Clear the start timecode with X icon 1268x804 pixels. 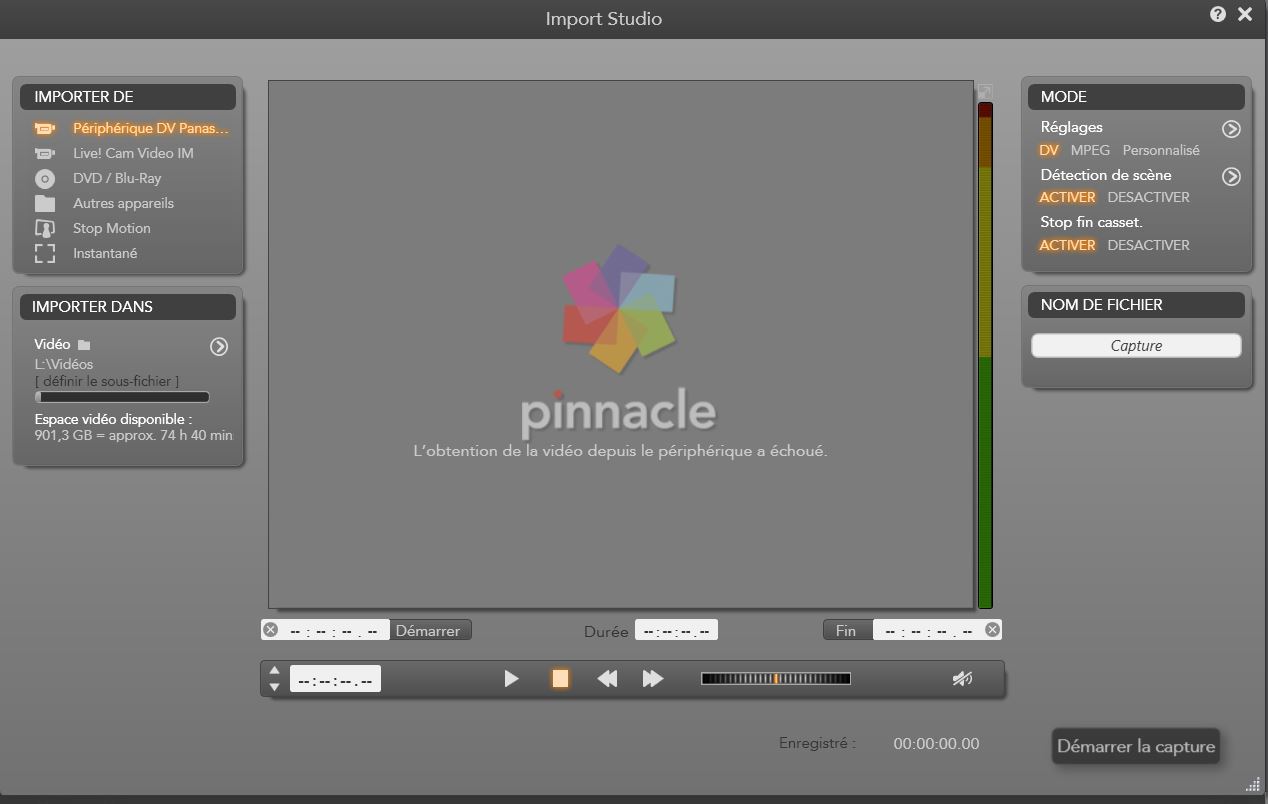coord(270,630)
